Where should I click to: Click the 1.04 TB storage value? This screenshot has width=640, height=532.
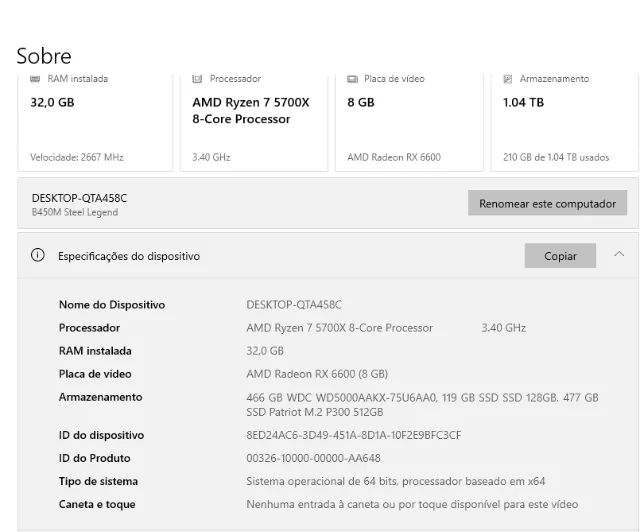click(x=523, y=102)
